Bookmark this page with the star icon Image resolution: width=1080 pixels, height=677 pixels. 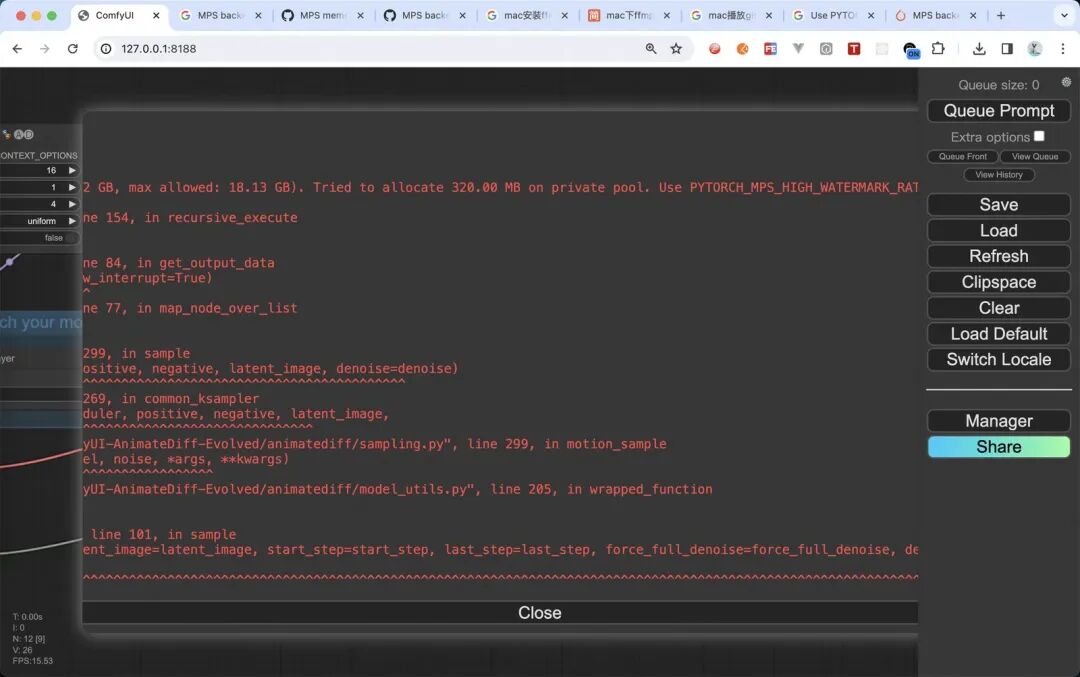(676, 48)
